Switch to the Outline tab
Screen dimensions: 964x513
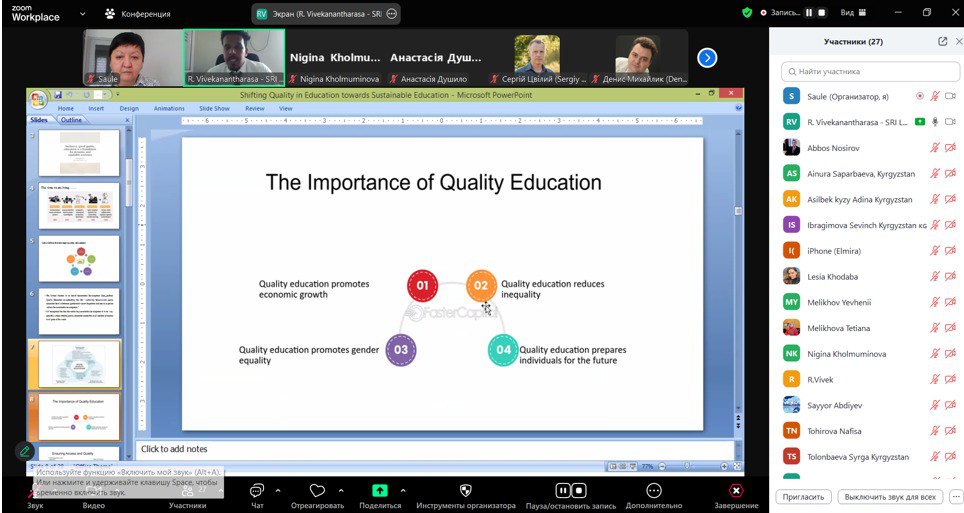click(71, 120)
